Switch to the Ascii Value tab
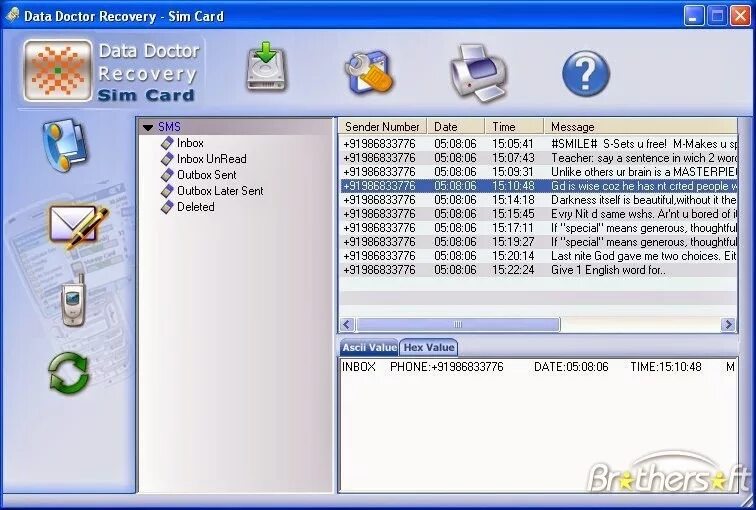This screenshot has width=756, height=510. tap(369, 347)
